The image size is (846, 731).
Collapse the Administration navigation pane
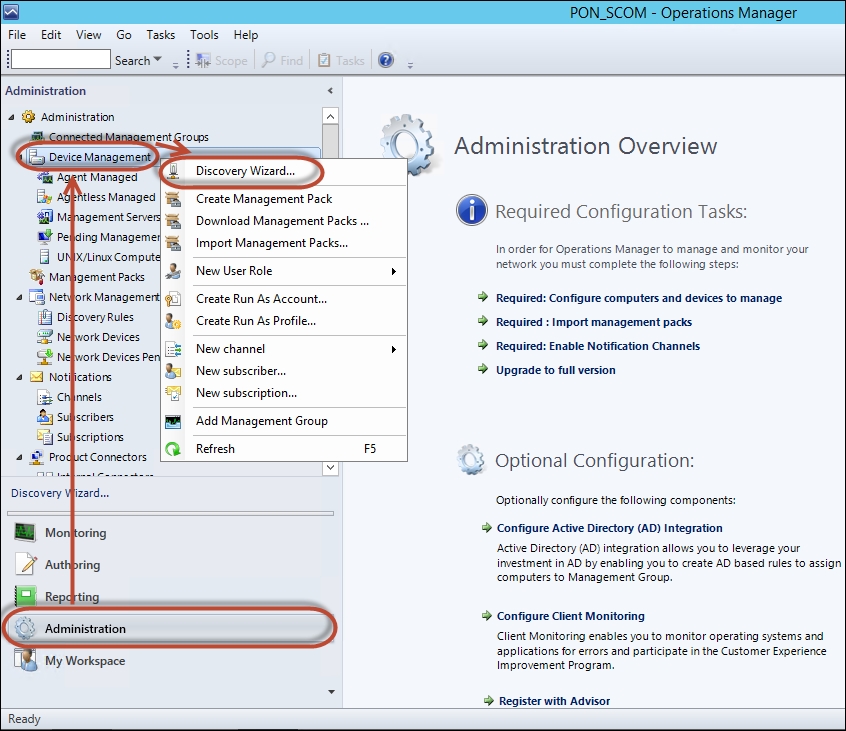click(x=330, y=91)
